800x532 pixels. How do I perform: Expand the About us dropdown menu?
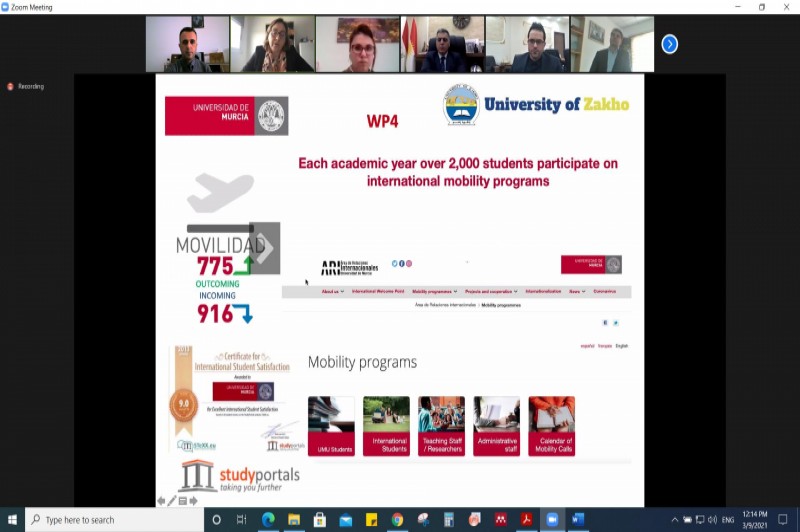[x=332, y=291]
